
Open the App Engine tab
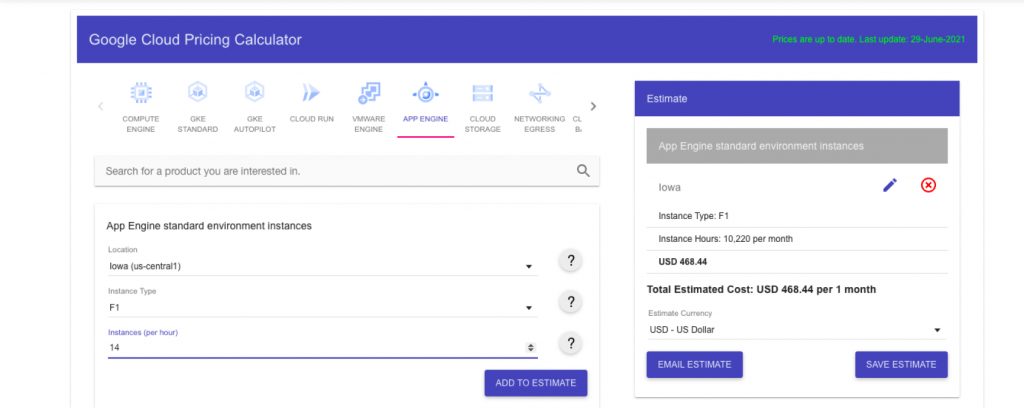coord(425,107)
